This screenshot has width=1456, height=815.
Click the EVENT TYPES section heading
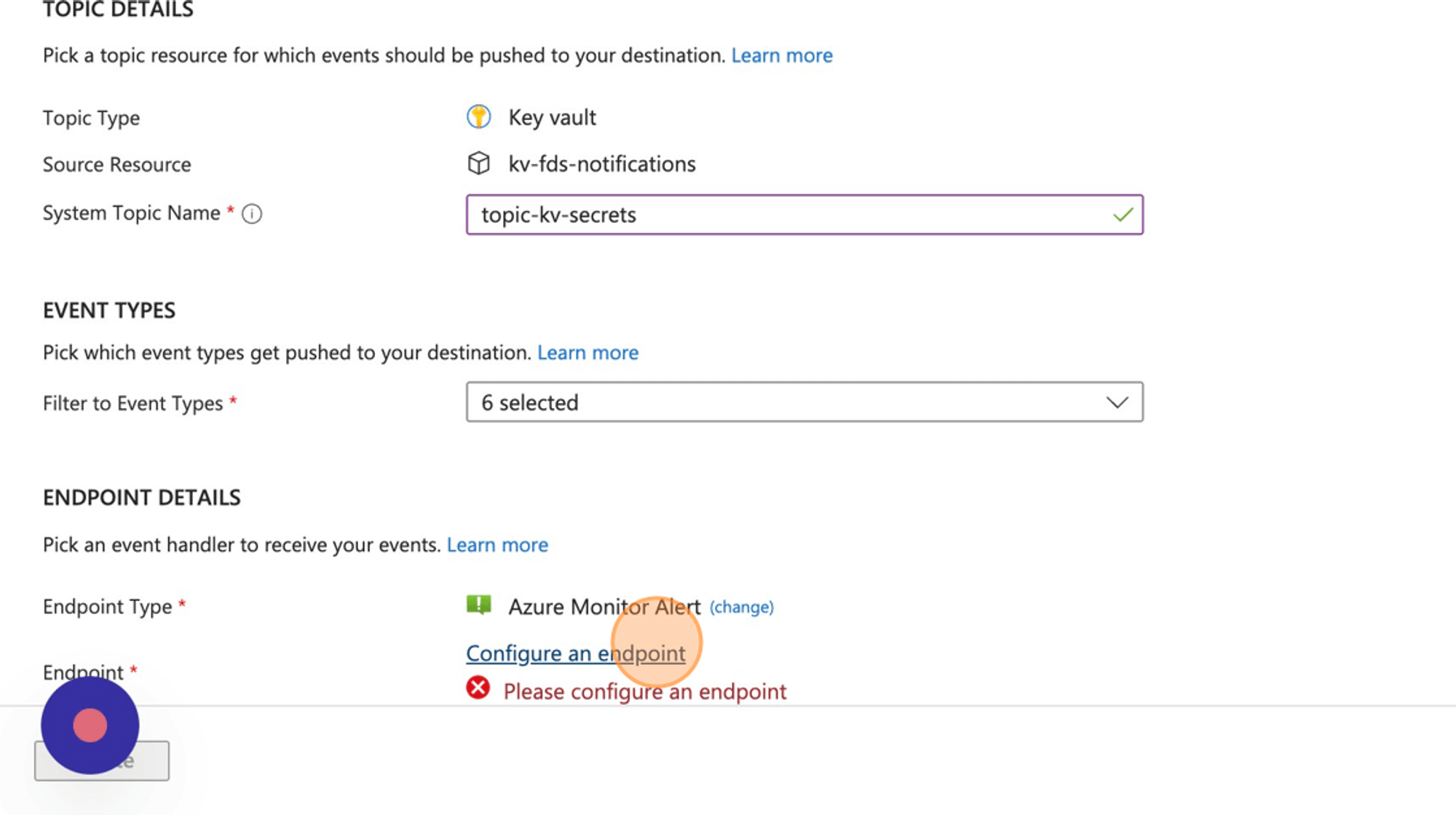pyautogui.click(x=109, y=311)
